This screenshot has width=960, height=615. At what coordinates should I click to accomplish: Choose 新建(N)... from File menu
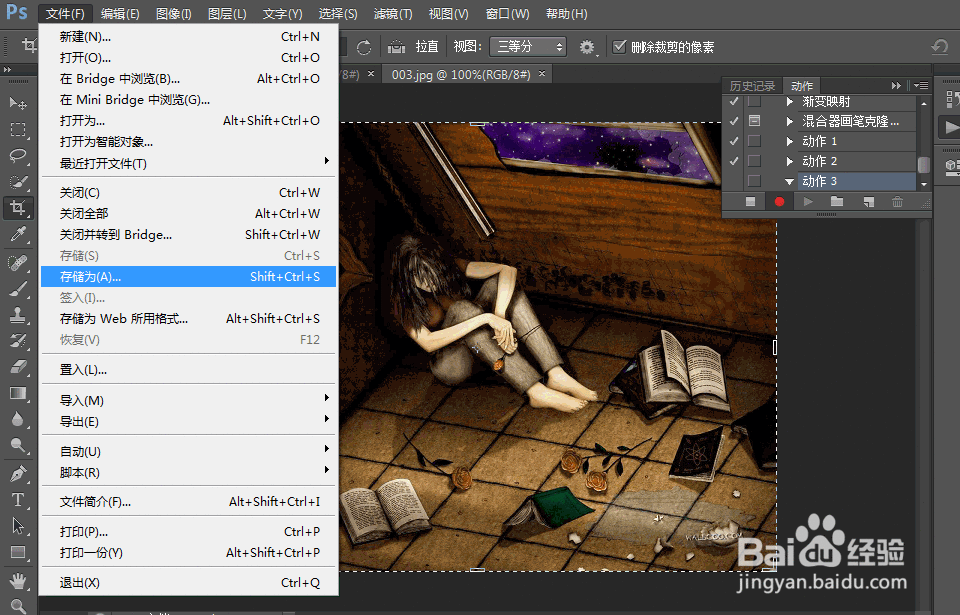click(x=189, y=37)
